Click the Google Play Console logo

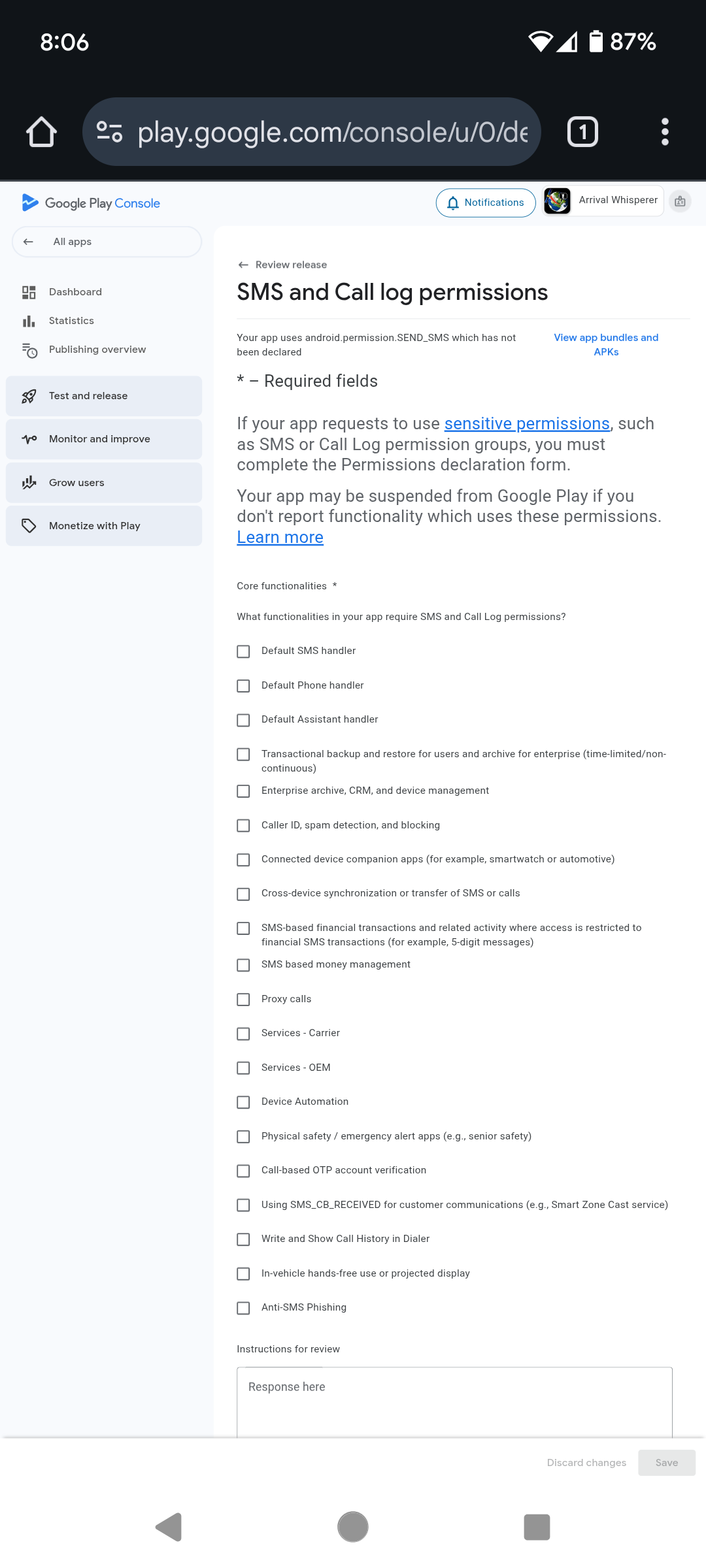tap(92, 203)
